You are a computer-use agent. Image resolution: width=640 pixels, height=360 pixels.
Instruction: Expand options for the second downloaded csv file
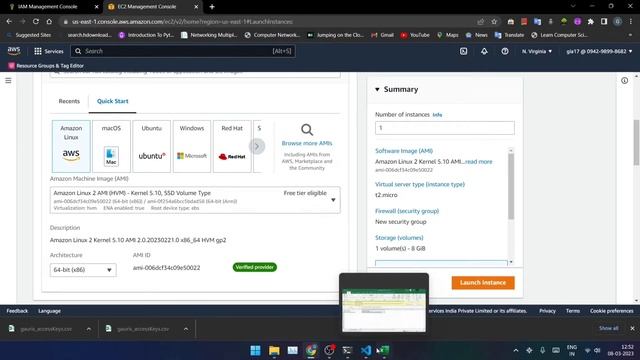[x=186, y=329]
